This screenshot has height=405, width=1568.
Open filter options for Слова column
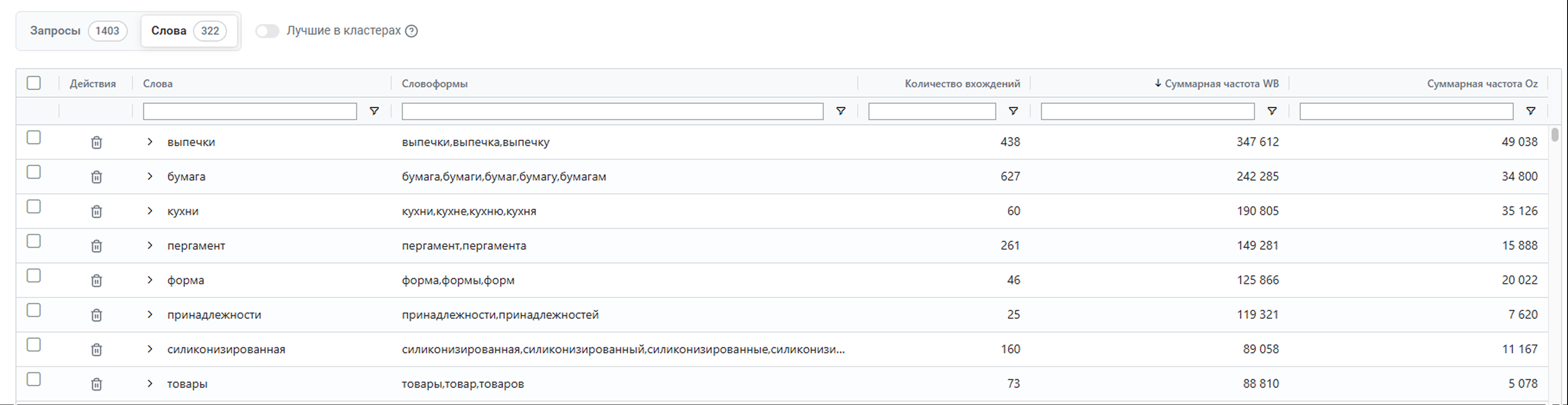pos(374,111)
